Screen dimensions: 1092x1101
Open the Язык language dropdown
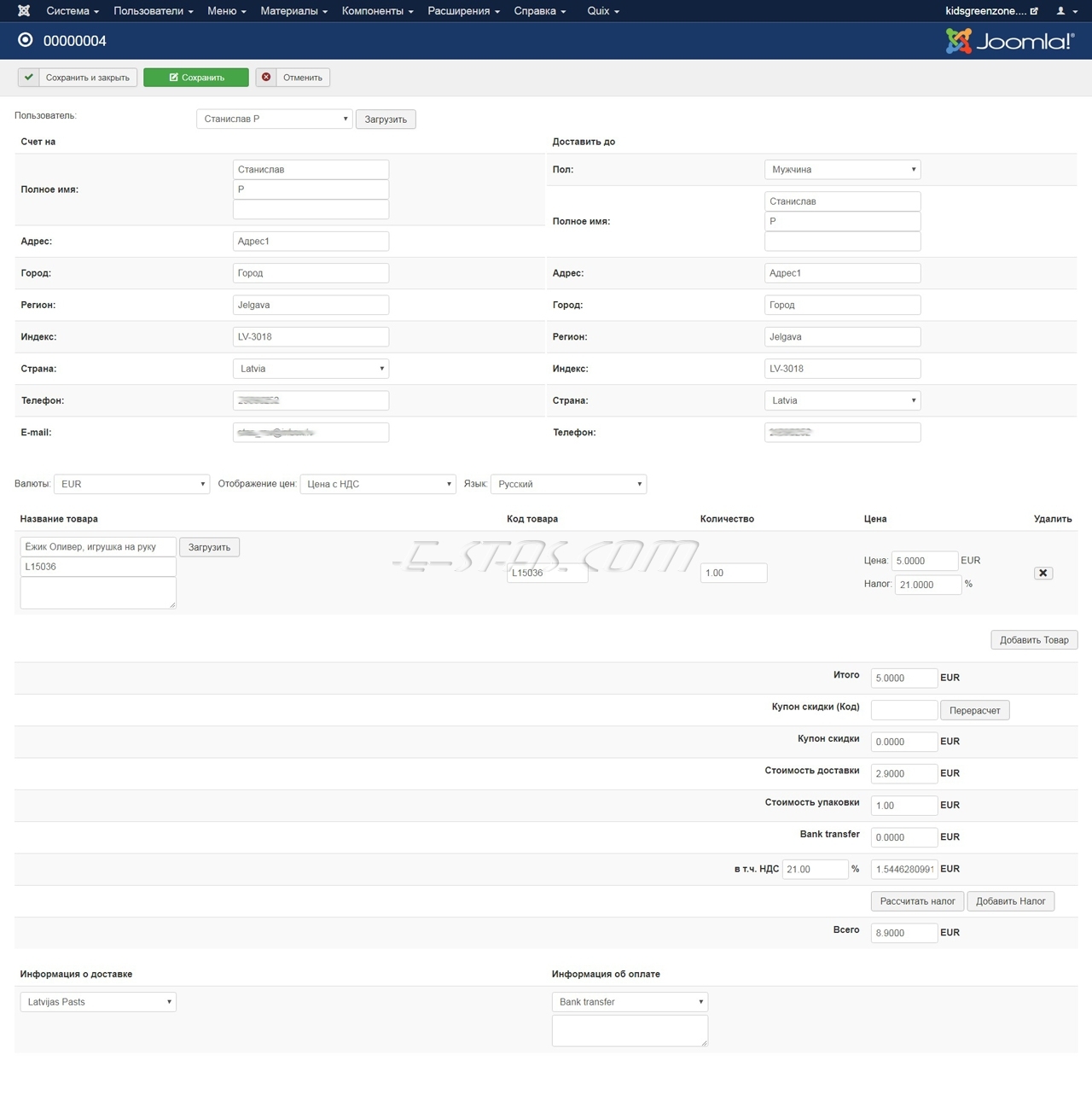click(568, 484)
